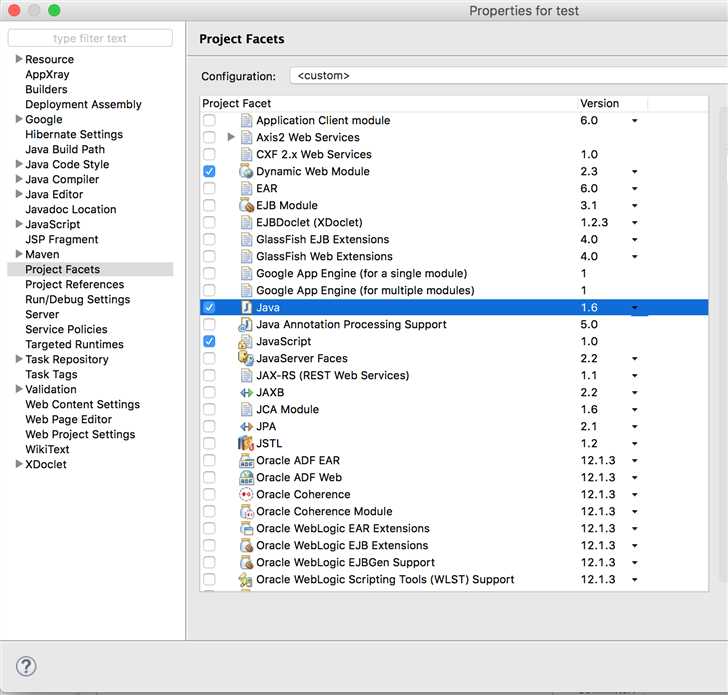Click the Oracle Coherence icon
This screenshot has height=695, width=728.
(x=246, y=494)
